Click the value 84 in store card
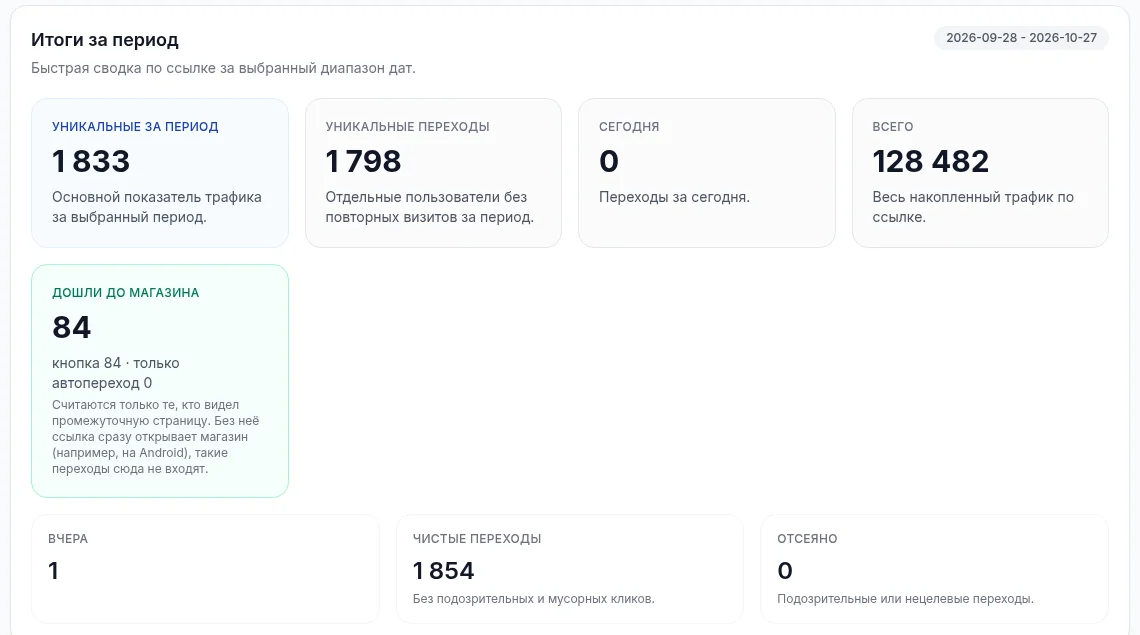The width and height of the screenshot is (1140, 635). pos(71,327)
